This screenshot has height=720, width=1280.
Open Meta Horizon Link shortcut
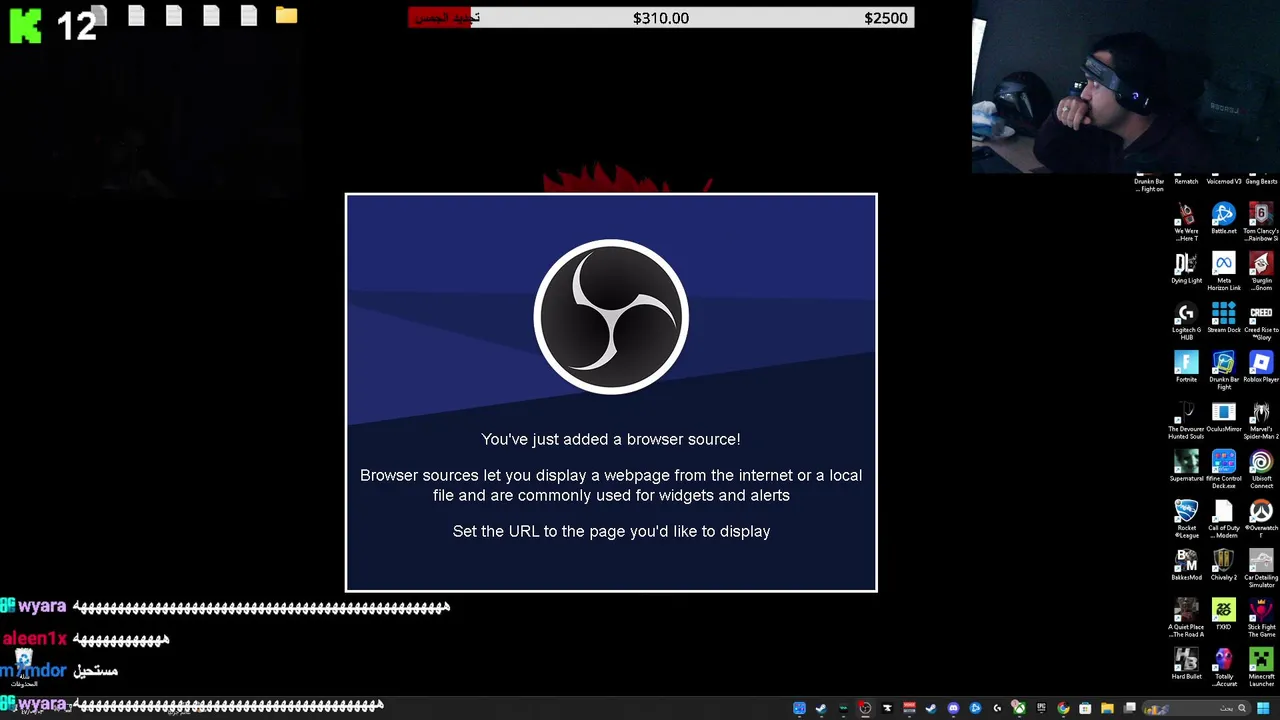(1224, 272)
